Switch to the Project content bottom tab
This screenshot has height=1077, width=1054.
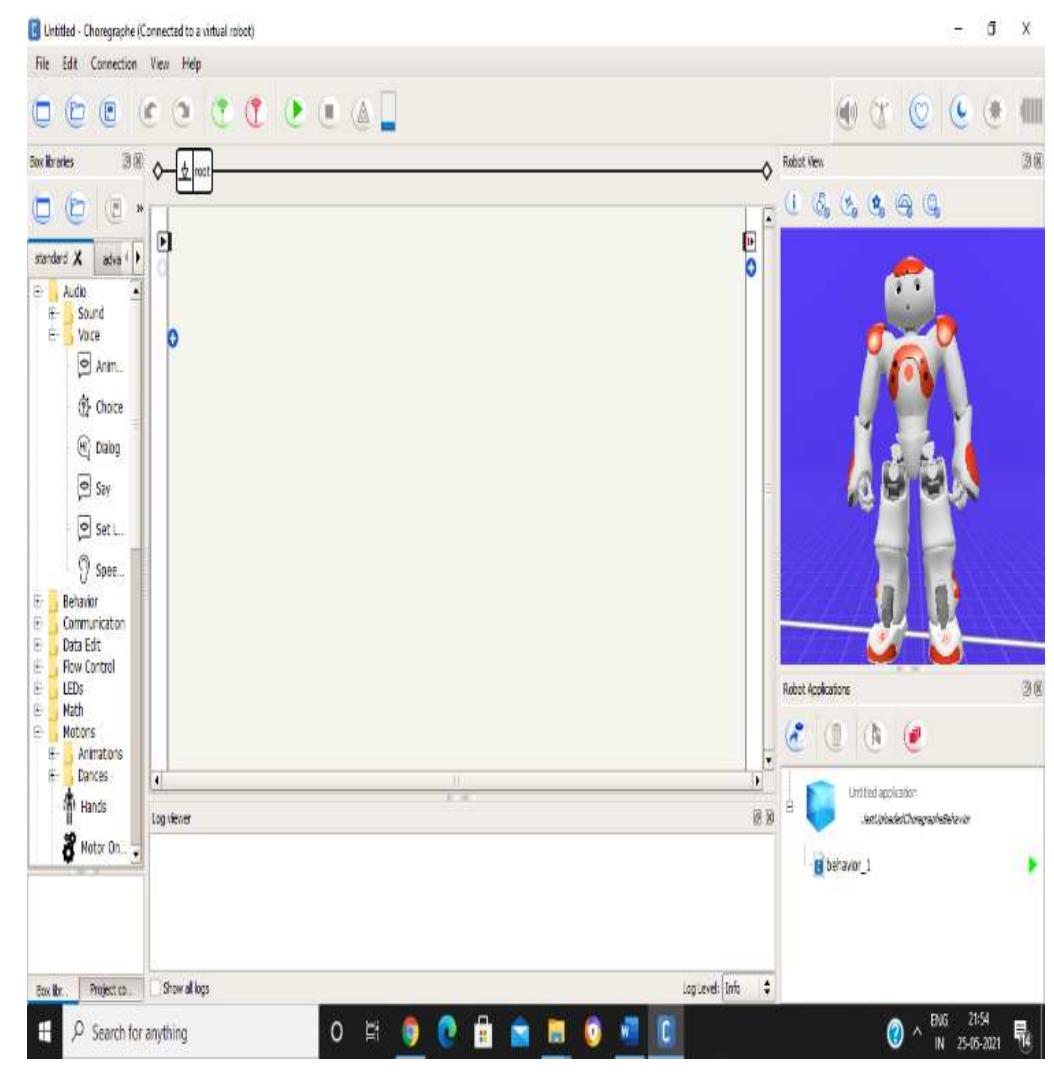pyautogui.click(x=110, y=990)
